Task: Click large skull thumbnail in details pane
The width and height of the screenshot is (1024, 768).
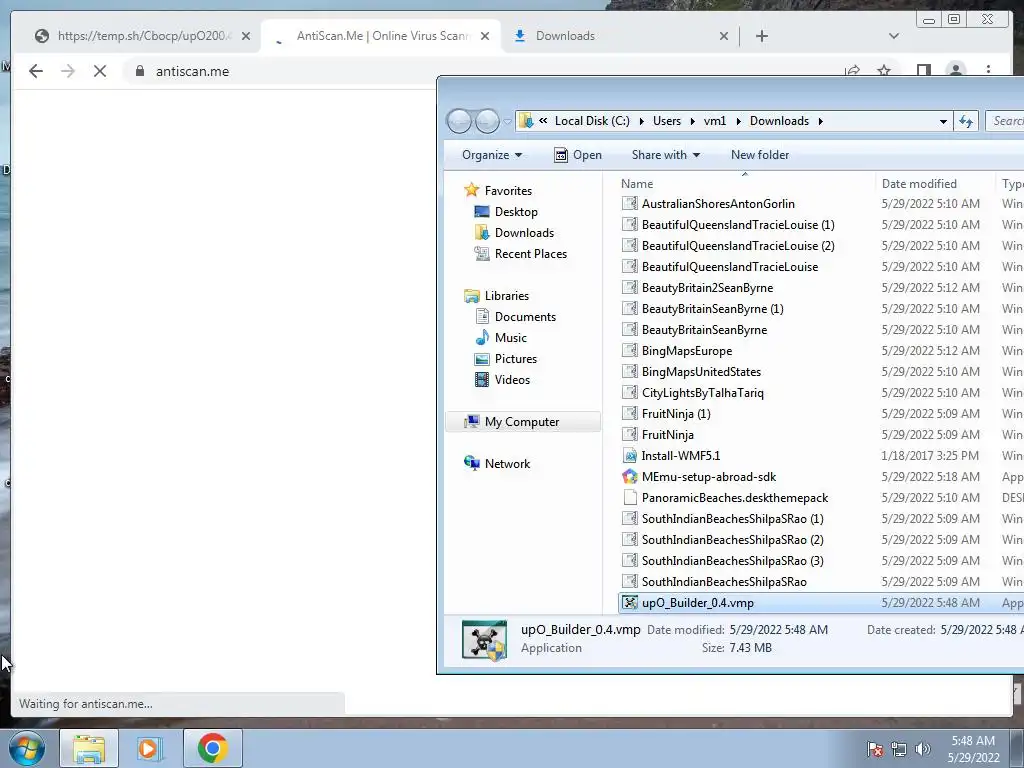Action: (484, 640)
